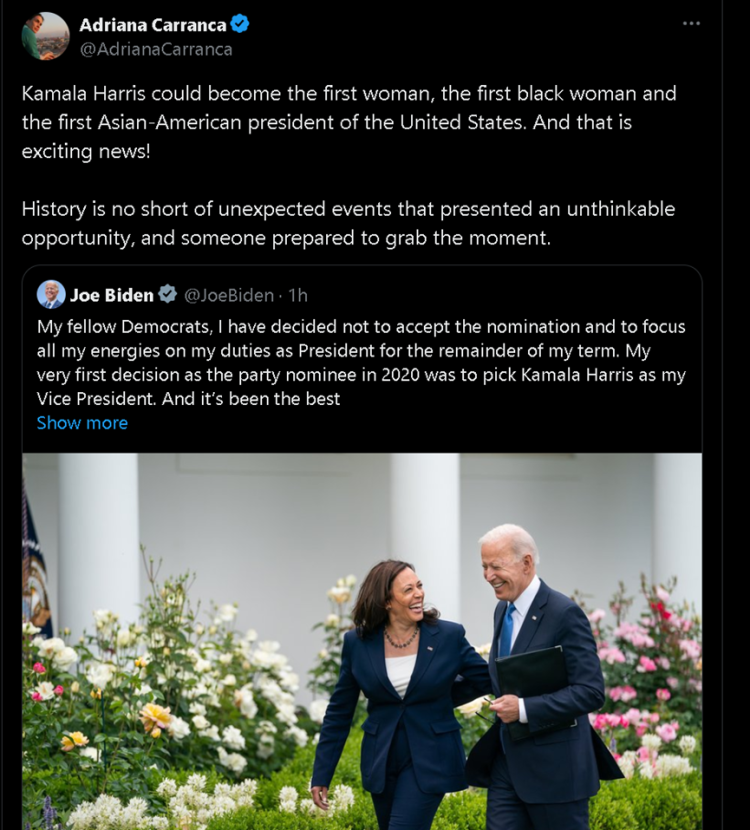Viewport: 750px width, 830px height.
Task: Click Joe Biden's small avatar in quoted post
Action: pos(51,294)
